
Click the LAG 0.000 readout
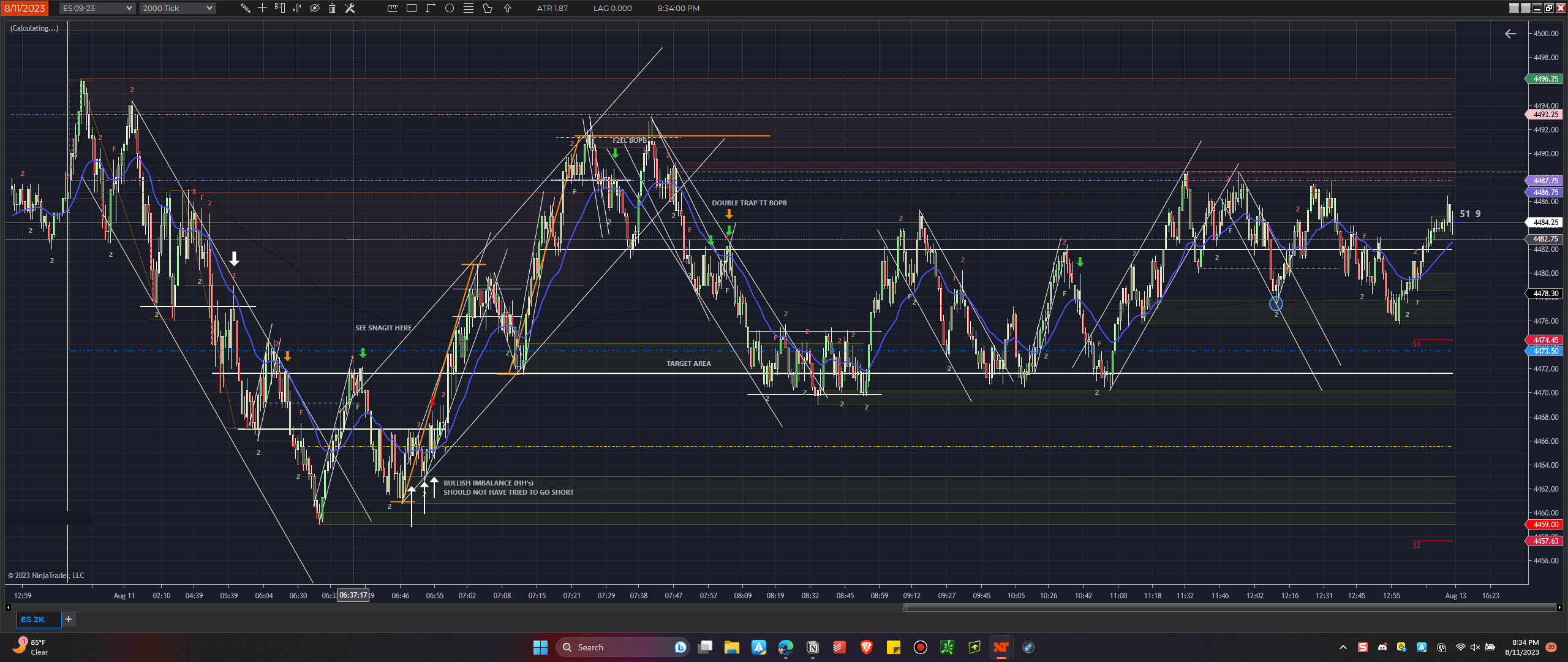click(612, 8)
